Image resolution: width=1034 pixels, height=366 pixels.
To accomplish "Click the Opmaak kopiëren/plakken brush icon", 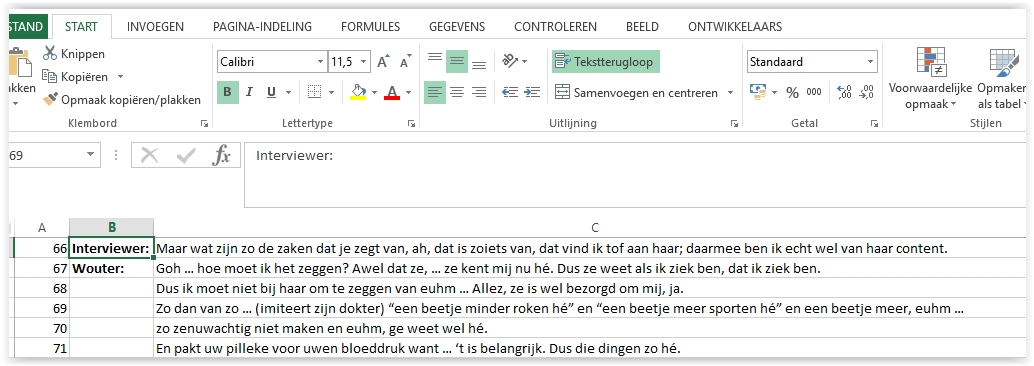I will pos(49,100).
